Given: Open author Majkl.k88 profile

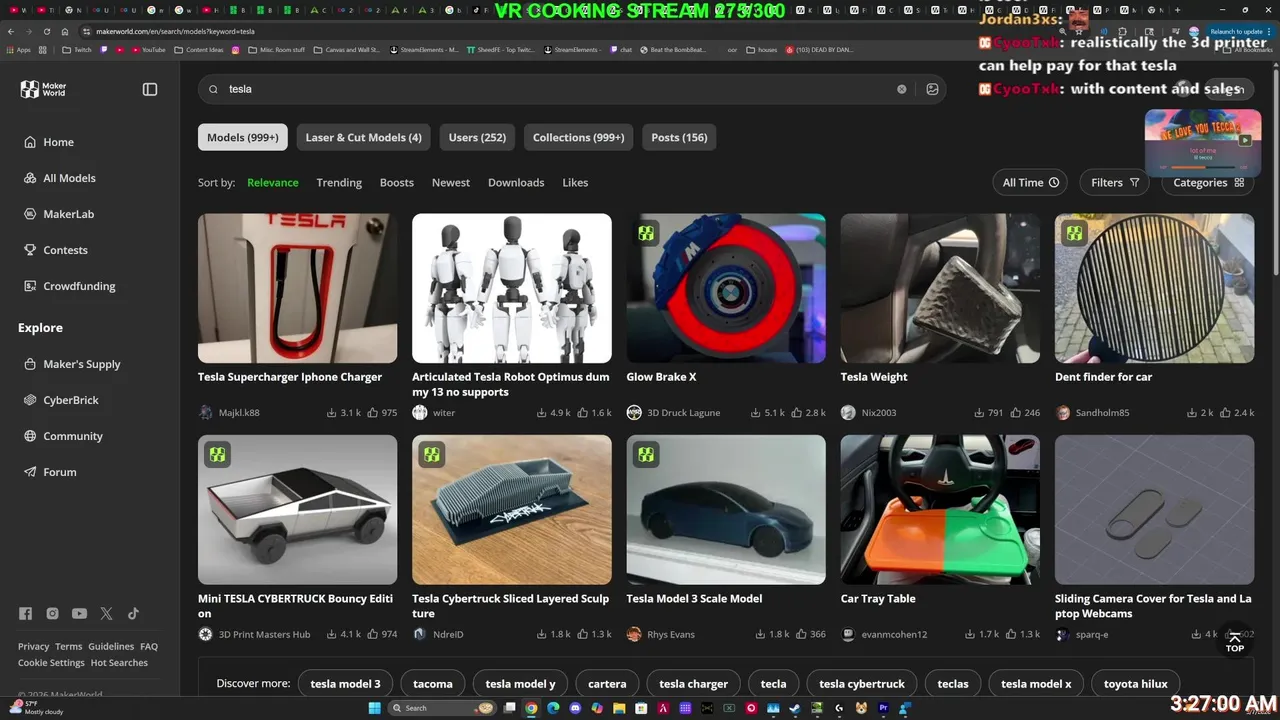Looking at the screenshot, I should tap(239, 412).
